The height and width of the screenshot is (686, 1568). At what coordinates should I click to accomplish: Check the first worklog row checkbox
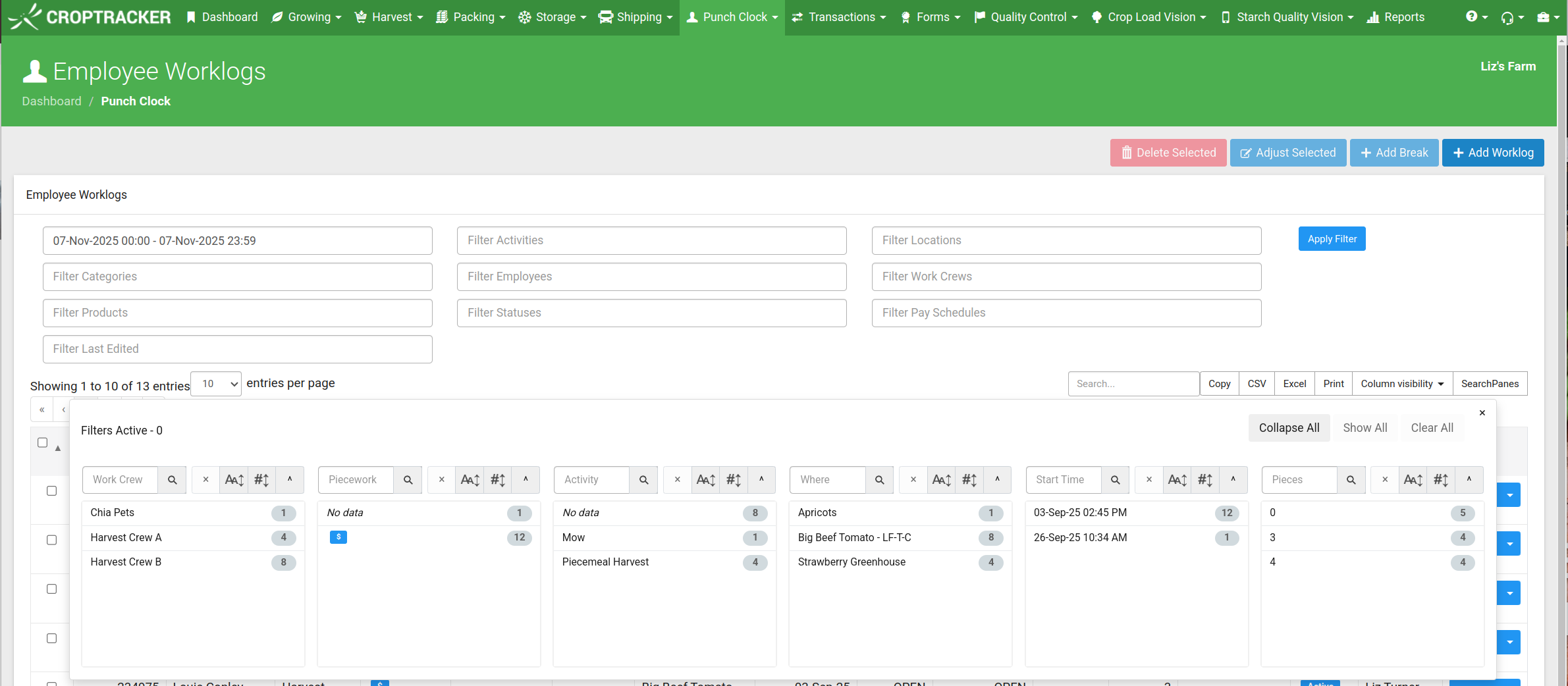click(51, 491)
